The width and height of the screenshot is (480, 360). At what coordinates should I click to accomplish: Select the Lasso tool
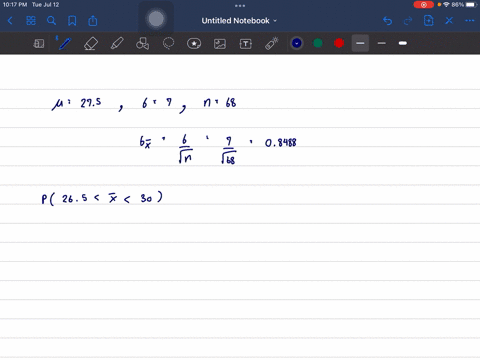coord(168,43)
